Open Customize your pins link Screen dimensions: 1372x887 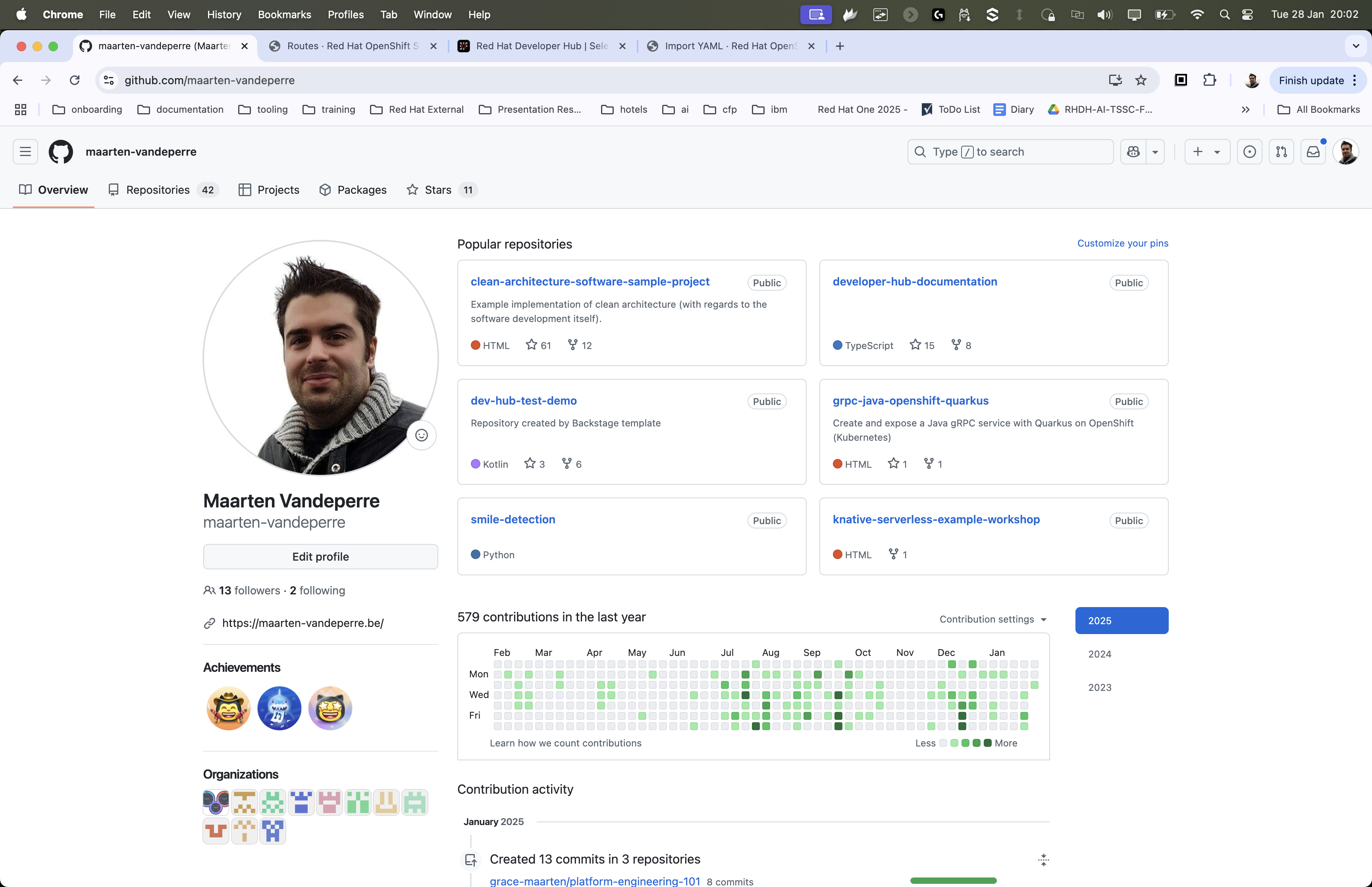(1122, 243)
